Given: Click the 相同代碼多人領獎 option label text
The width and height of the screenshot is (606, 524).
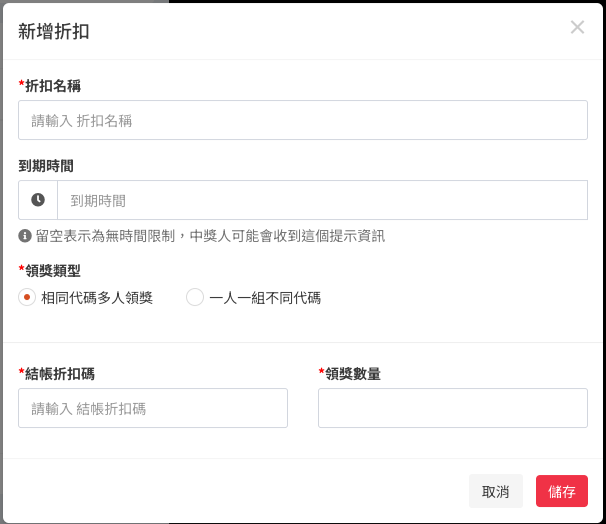Looking at the screenshot, I should pos(97,297).
